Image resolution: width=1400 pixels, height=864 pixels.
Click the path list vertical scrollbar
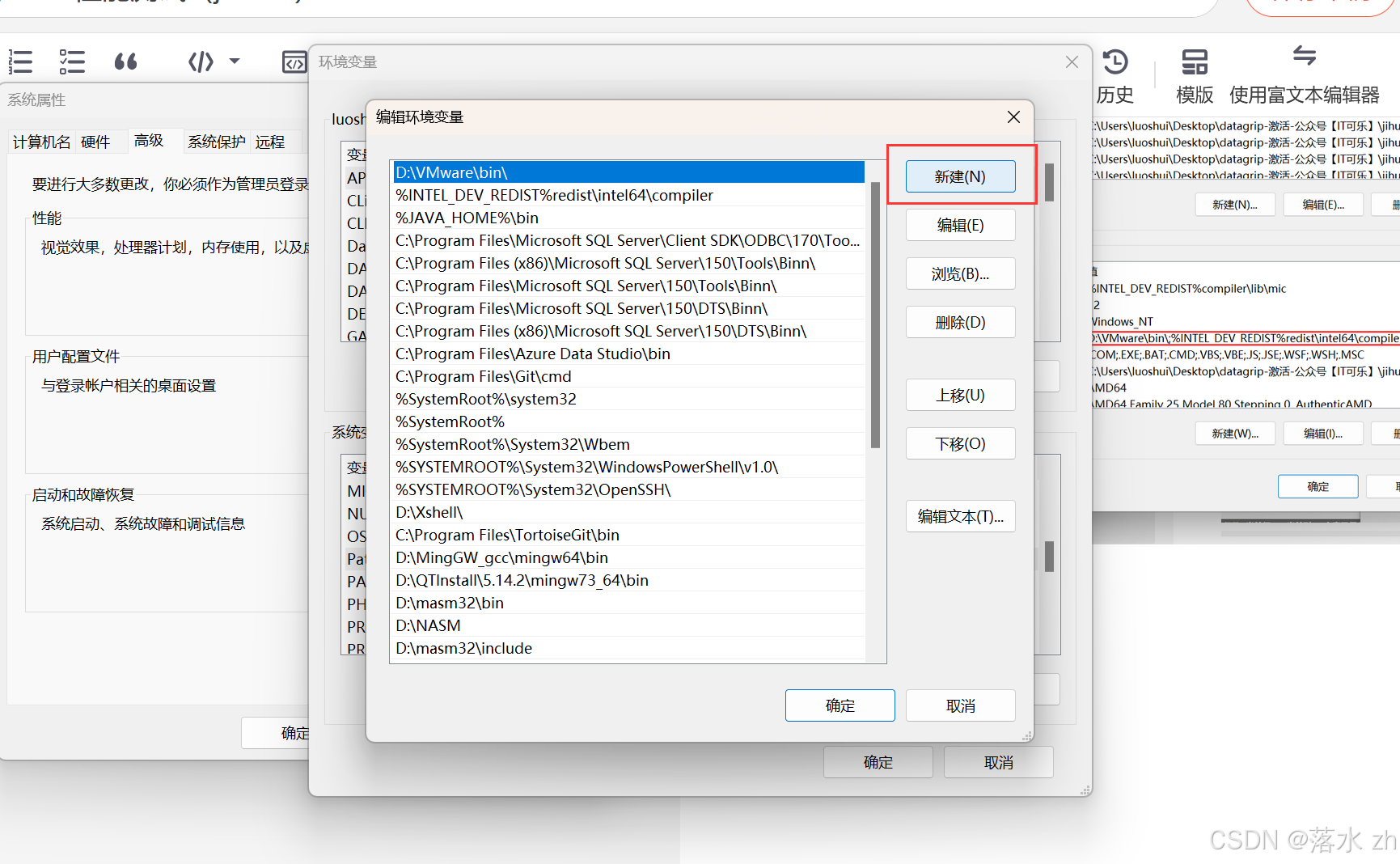pyautogui.click(x=875, y=316)
